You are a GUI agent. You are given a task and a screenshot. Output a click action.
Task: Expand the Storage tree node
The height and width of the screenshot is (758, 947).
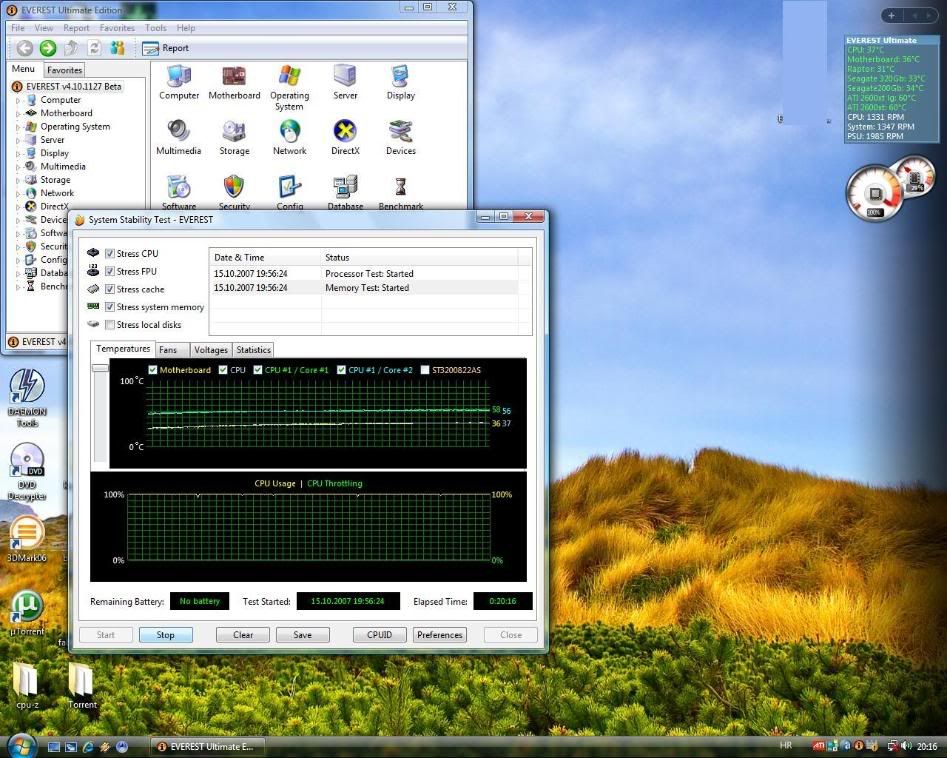tap(18, 180)
